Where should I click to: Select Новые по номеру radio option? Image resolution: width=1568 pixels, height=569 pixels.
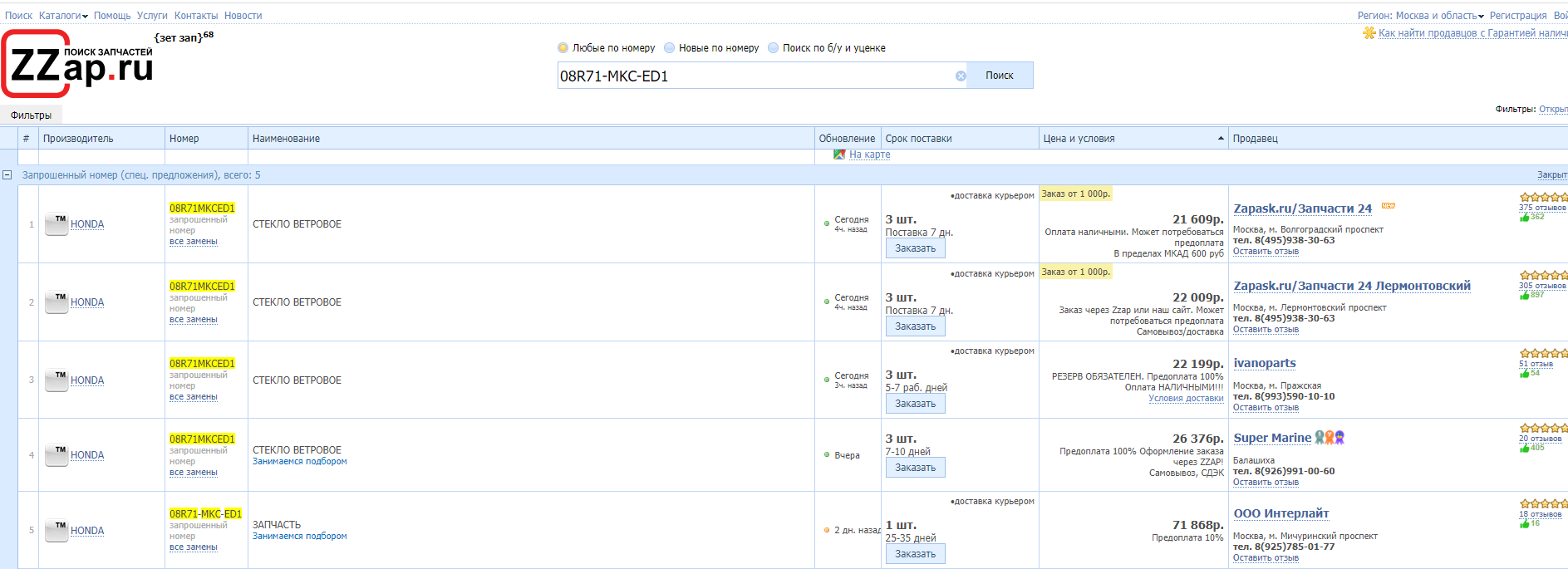click(x=669, y=48)
